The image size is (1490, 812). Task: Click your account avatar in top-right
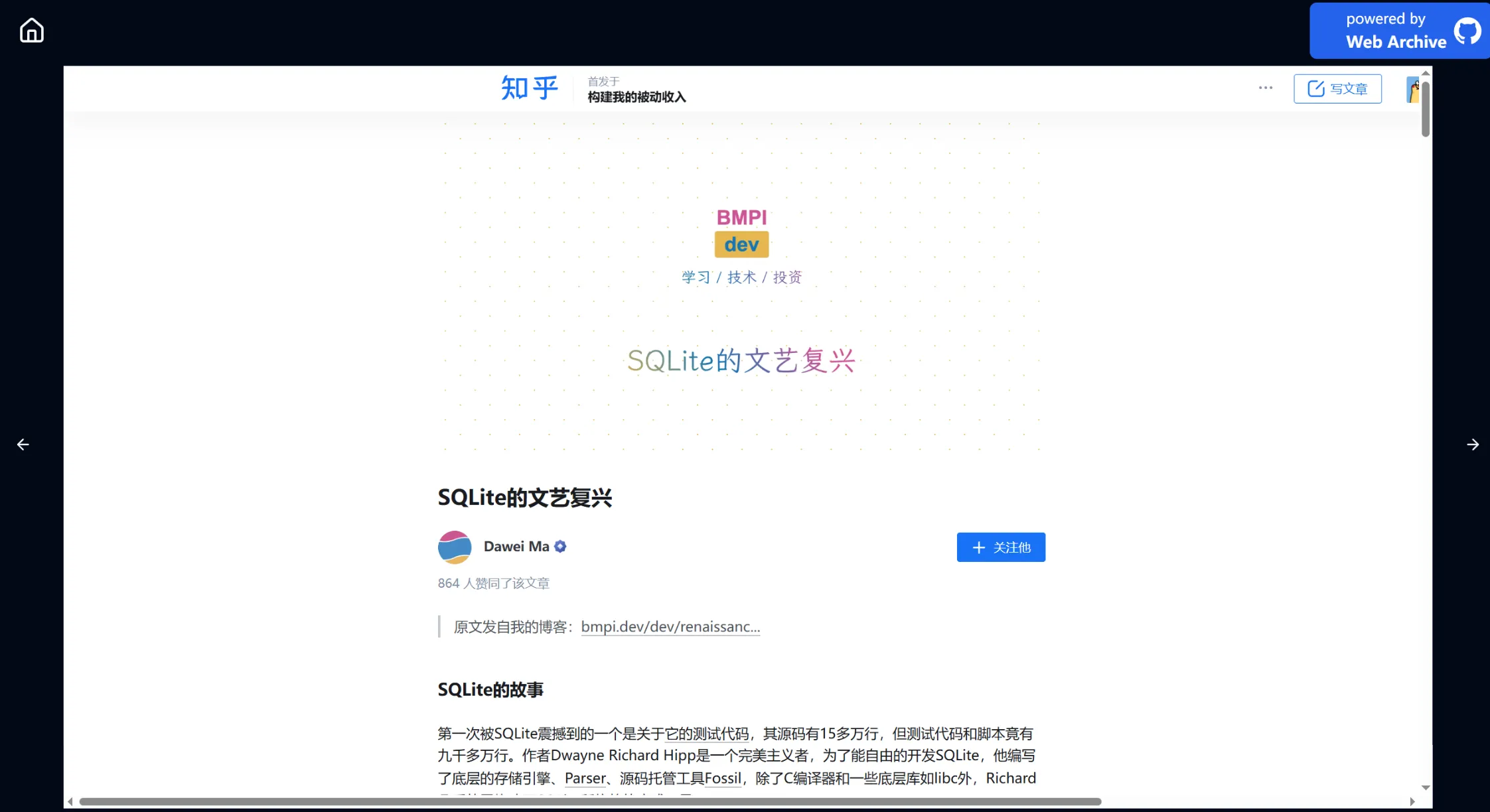[x=1414, y=90]
